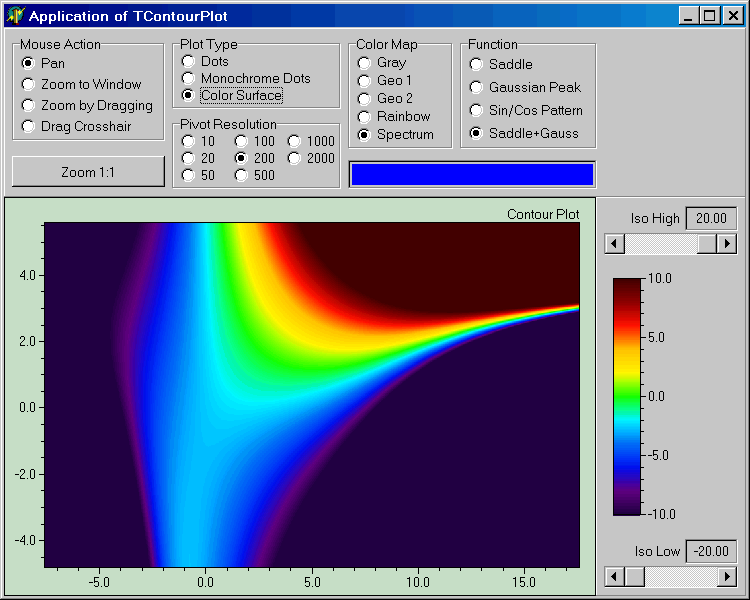Choose Zoom by Dragging mouse action

pos(29,106)
